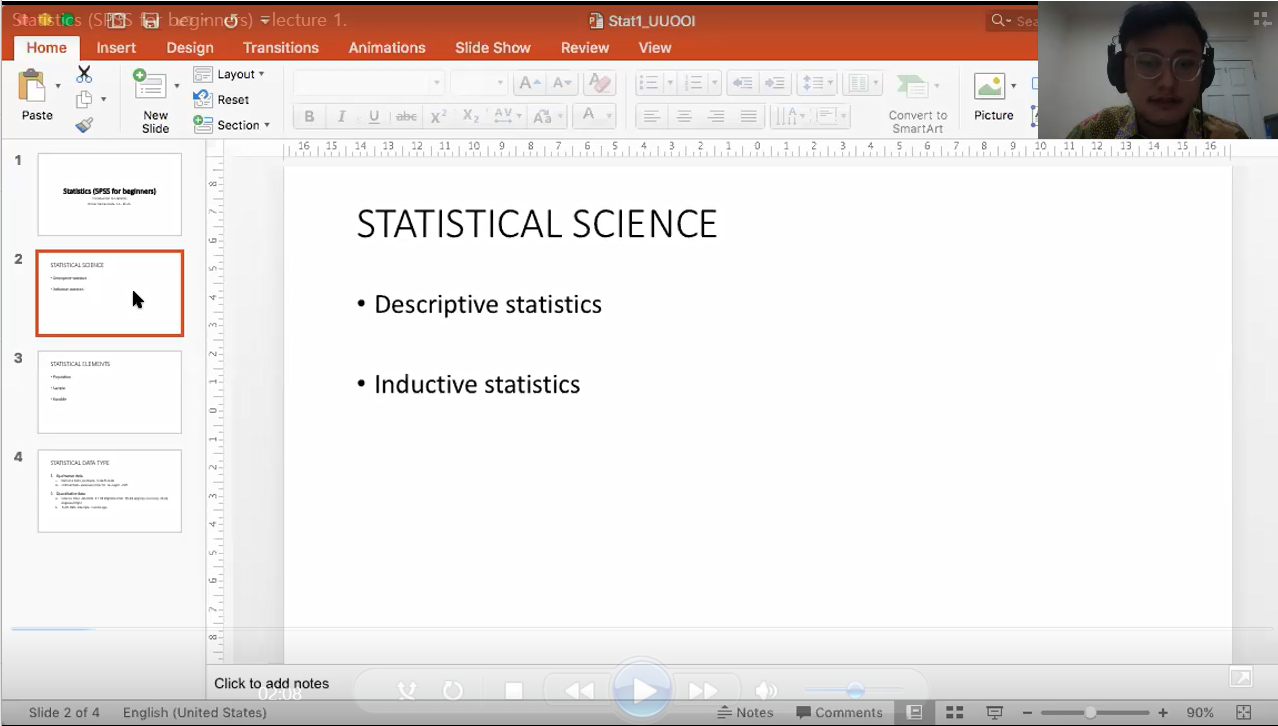Open the Change Case menu
The height and width of the screenshot is (726, 1278).
(x=547, y=116)
